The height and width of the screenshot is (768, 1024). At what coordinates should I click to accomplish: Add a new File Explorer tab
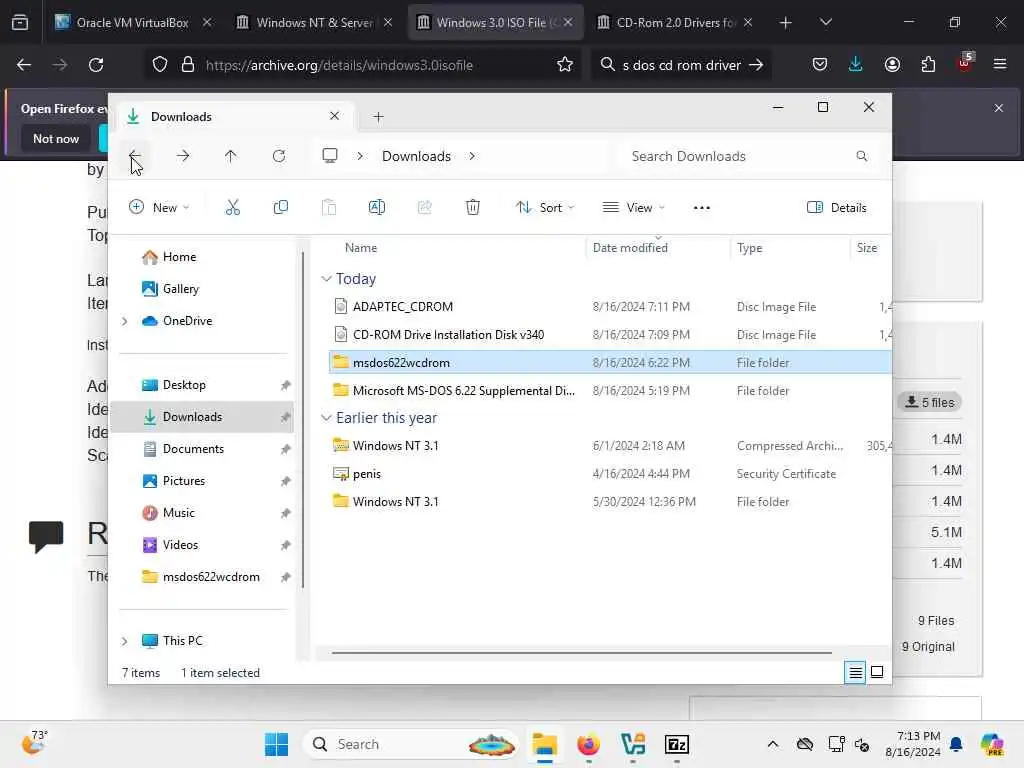pos(378,117)
